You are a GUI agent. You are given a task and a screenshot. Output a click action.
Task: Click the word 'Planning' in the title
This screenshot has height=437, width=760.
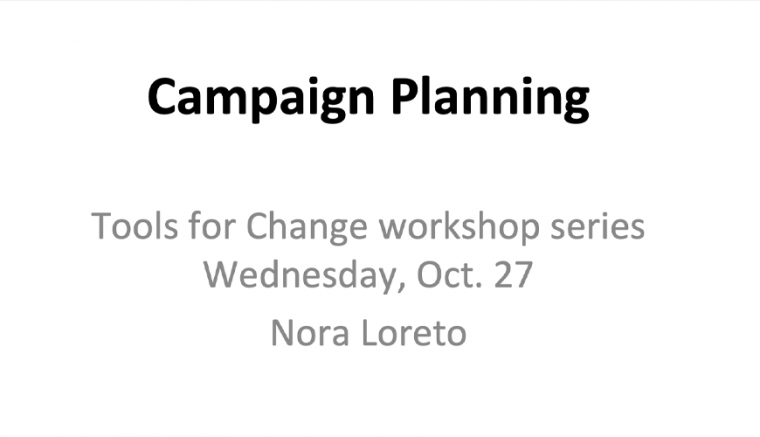[490, 98]
